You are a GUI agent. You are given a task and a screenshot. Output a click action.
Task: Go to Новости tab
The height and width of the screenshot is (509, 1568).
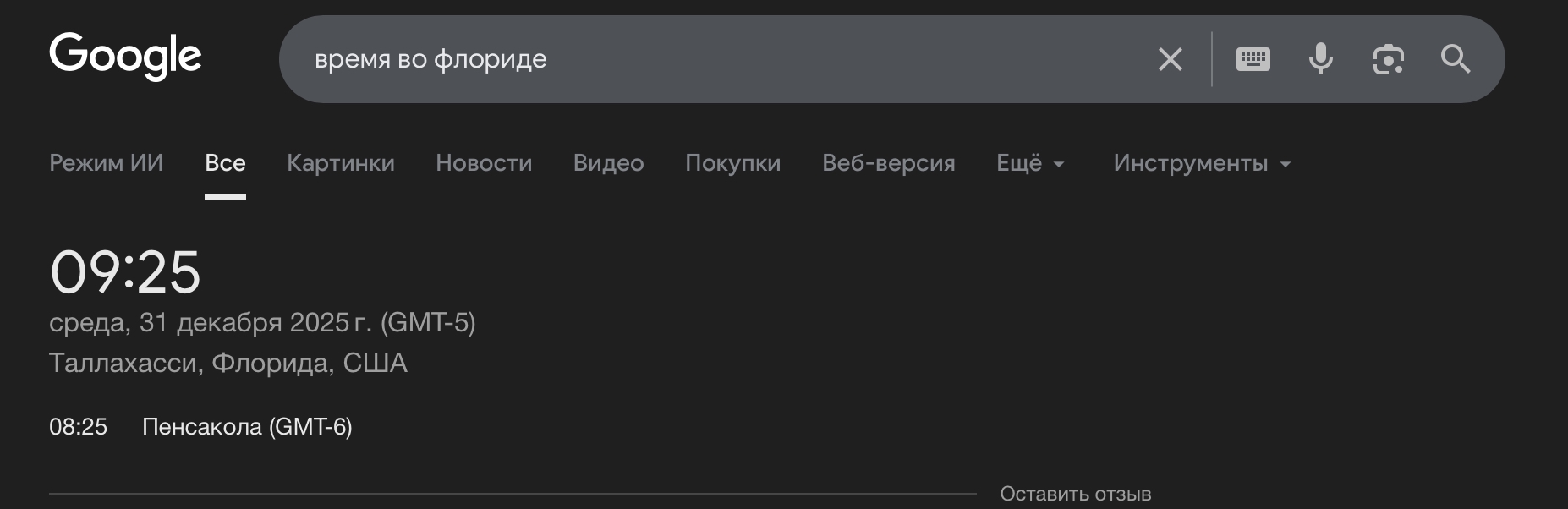(x=484, y=163)
